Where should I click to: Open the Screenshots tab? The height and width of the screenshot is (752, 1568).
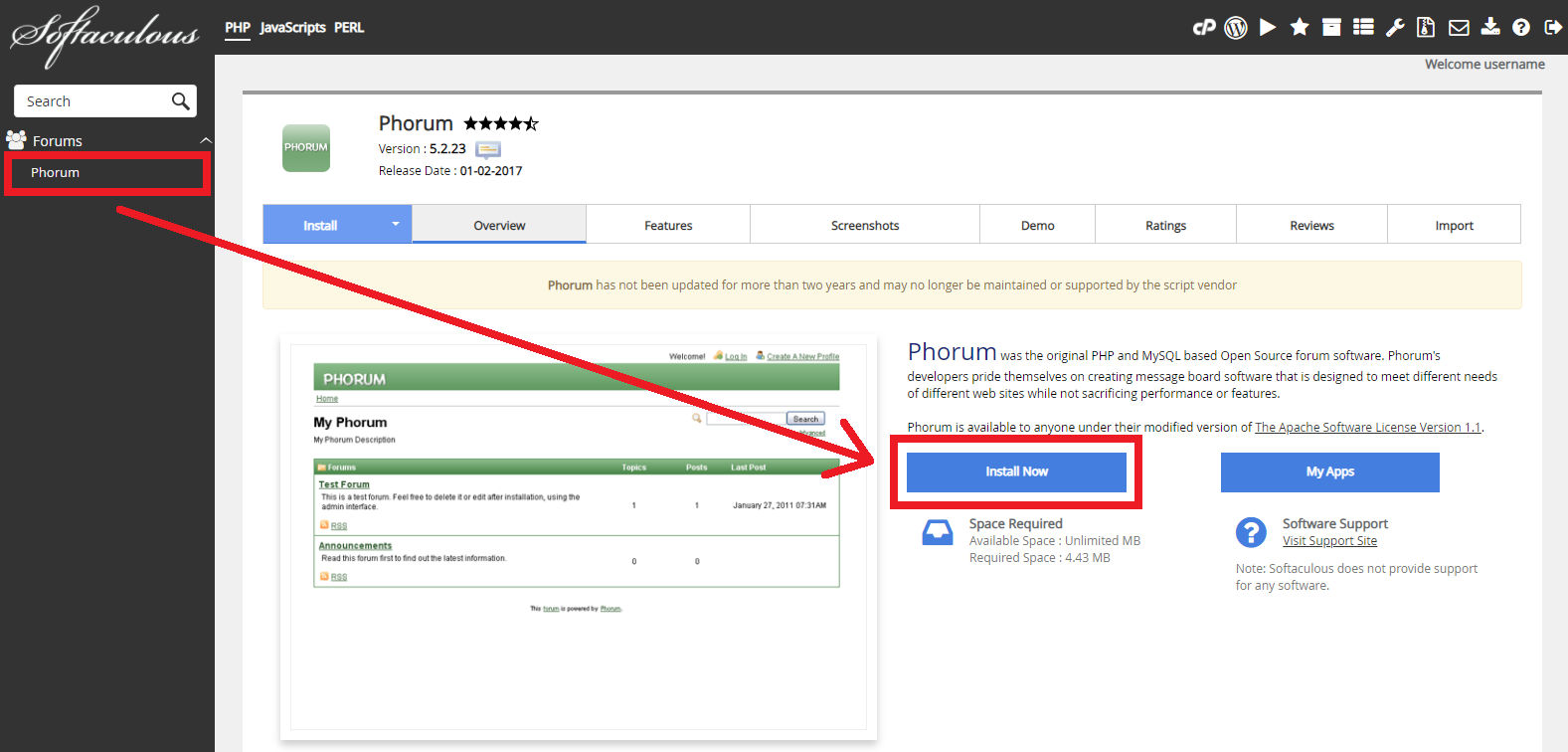(x=865, y=226)
